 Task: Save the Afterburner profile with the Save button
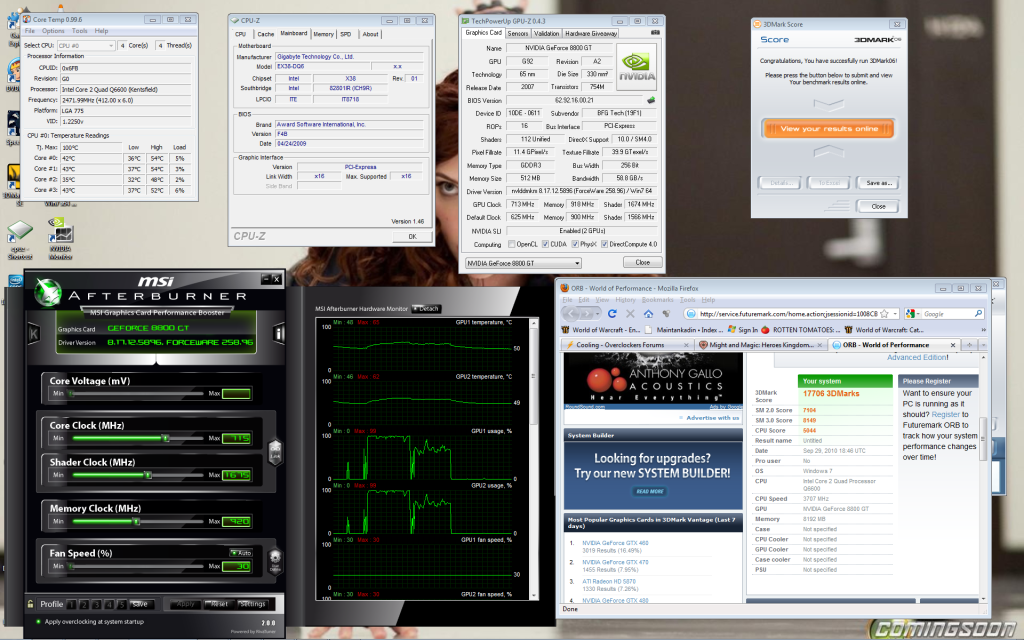tap(140, 604)
